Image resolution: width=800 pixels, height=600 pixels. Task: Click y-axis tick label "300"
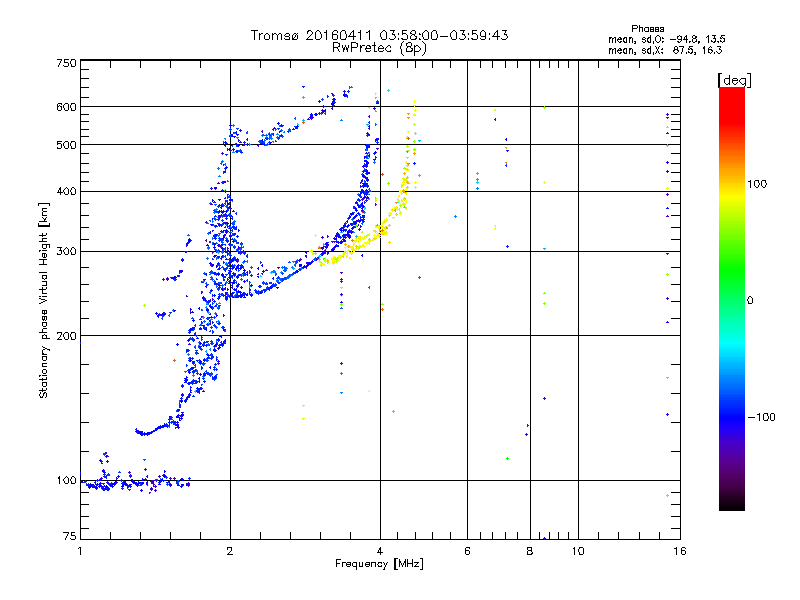pos(66,252)
